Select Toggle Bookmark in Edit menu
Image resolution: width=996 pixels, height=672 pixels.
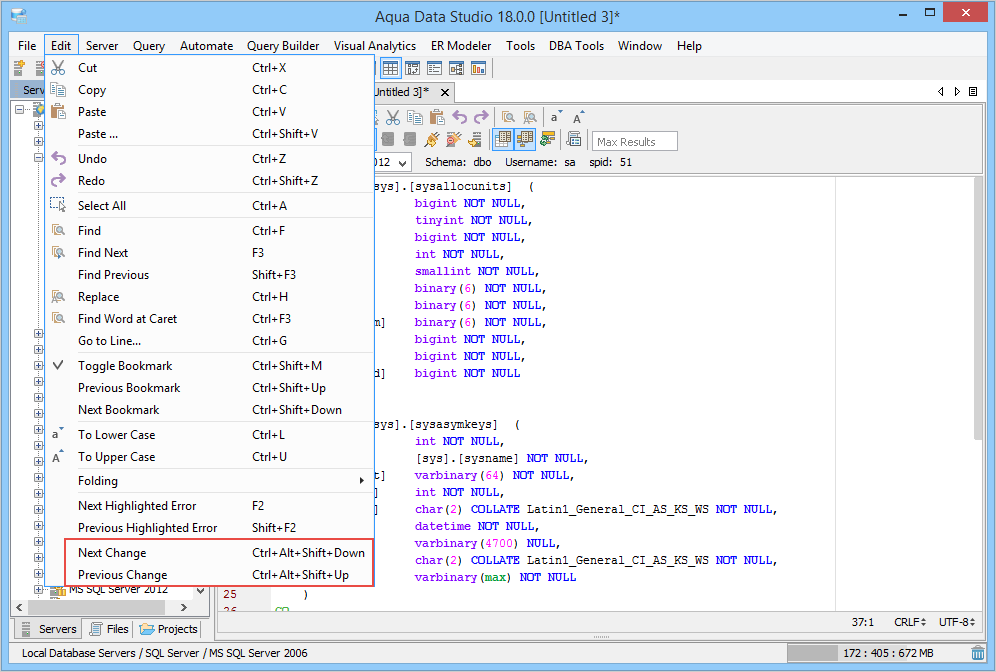pos(125,366)
